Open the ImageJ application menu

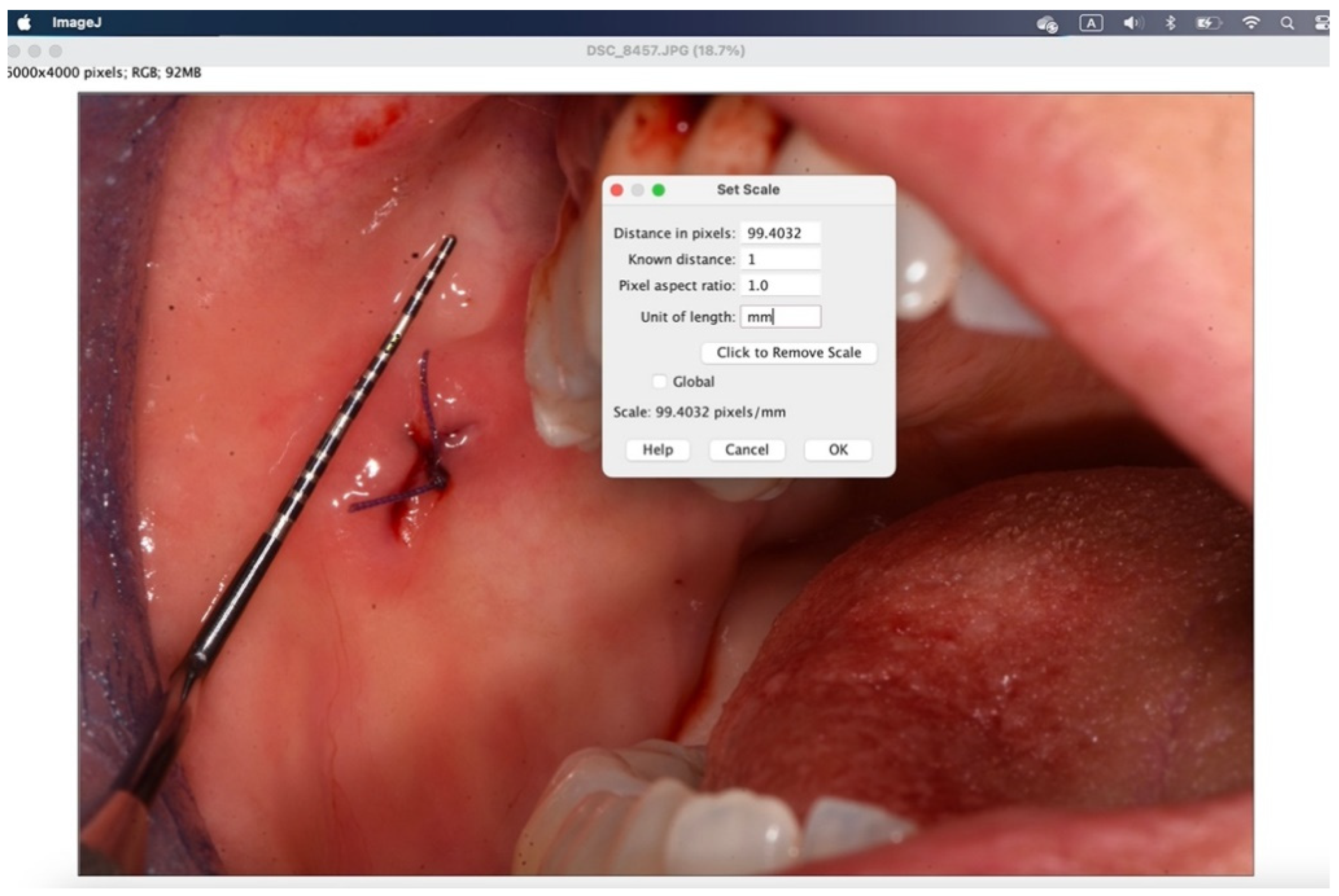point(77,23)
